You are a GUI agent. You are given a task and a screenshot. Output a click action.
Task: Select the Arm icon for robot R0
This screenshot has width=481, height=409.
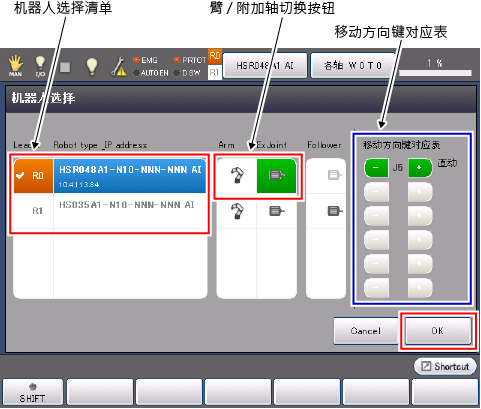[237, 175]
